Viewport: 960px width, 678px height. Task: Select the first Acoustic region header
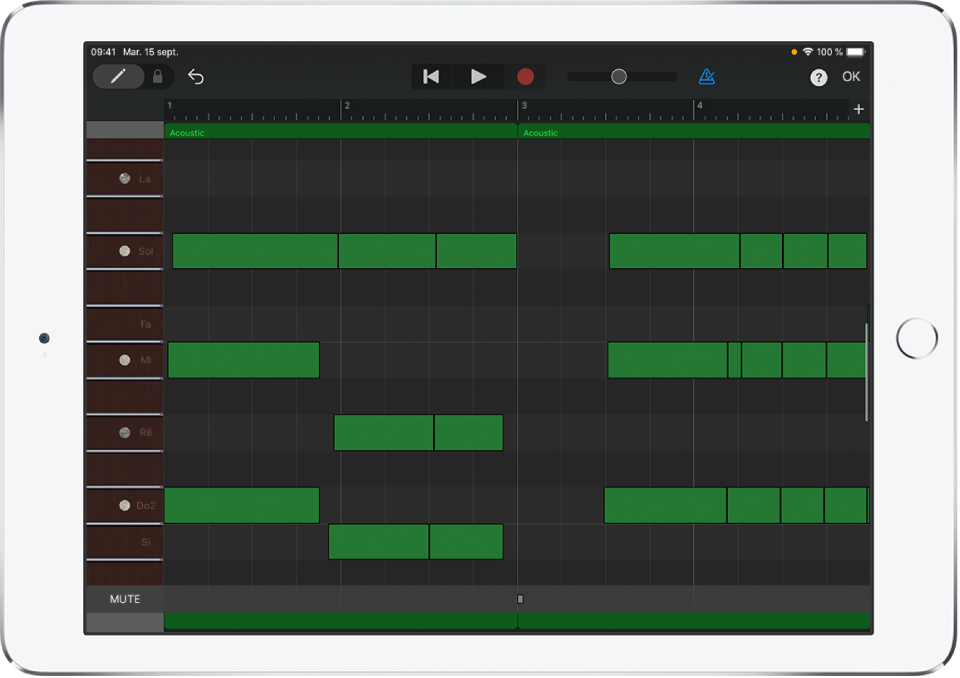click(x=340, y=132)
